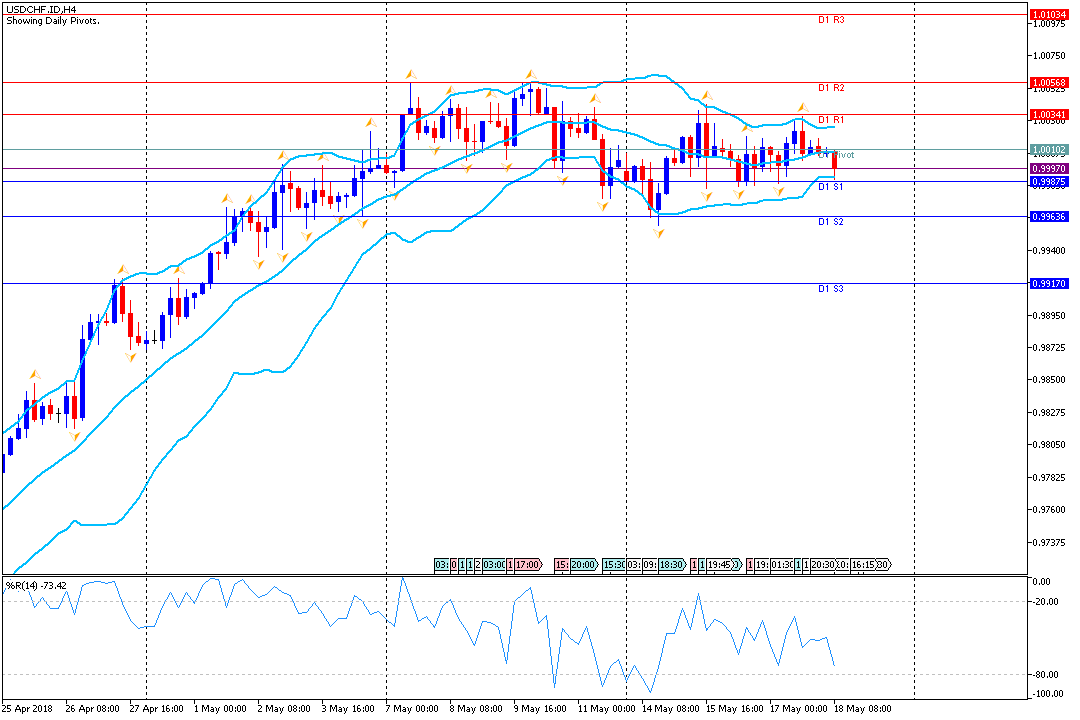Select the D1 S2 support label

click(831, 222)
